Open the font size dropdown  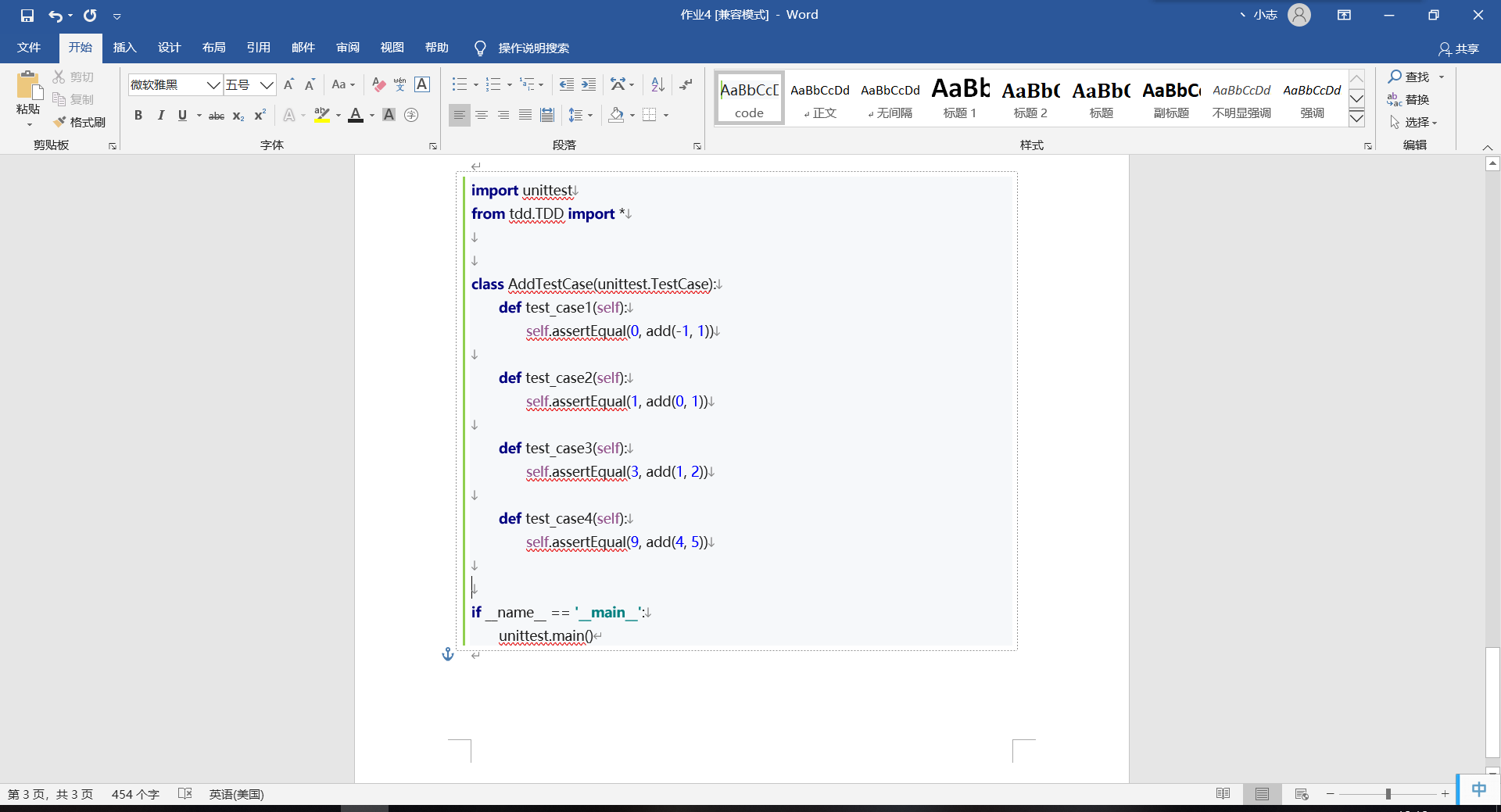click(x=266, y=84)
